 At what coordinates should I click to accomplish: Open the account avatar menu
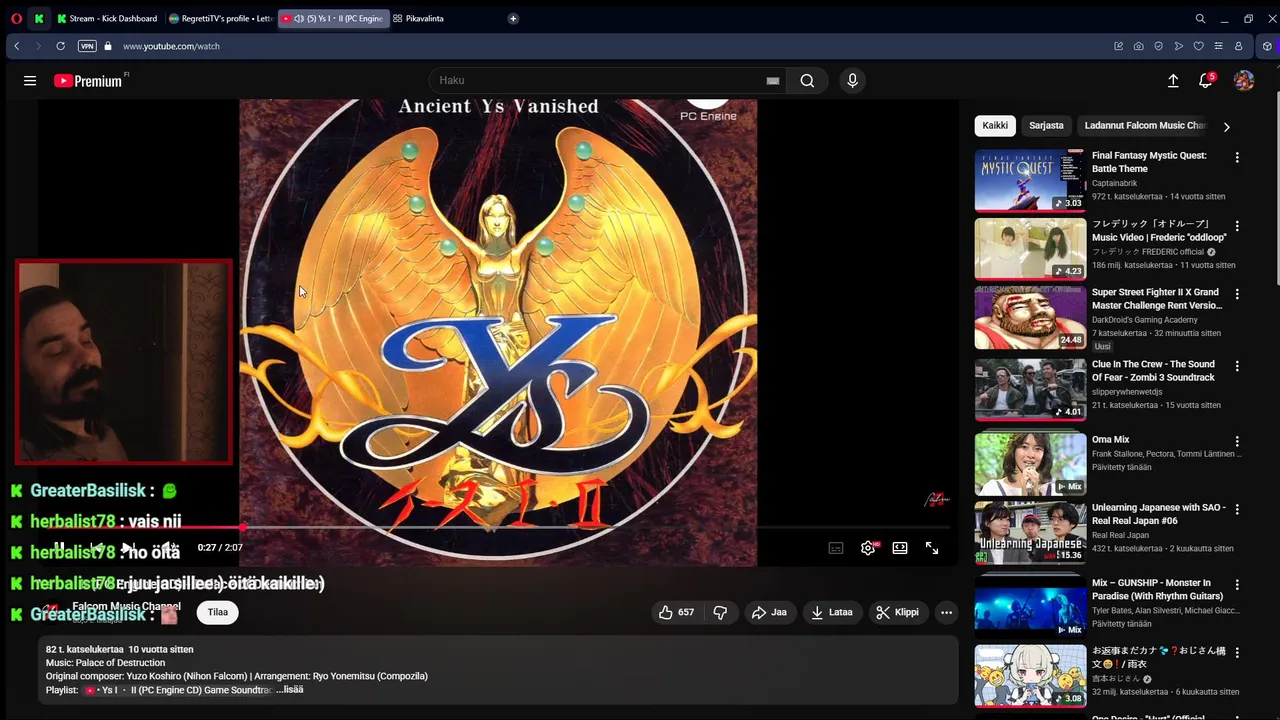(1244, 81)
